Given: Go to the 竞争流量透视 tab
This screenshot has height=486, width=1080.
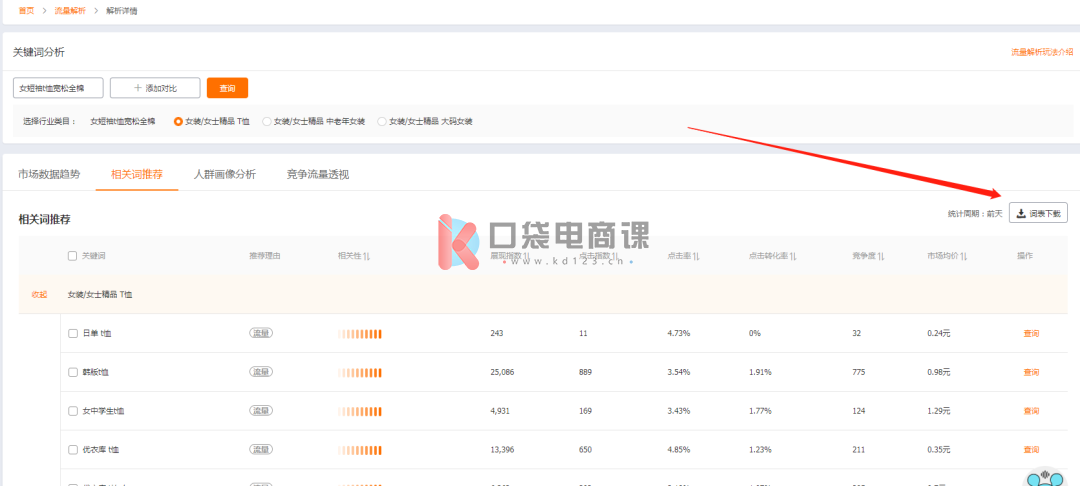Looking at the screenshot, I should coord(317,174).
